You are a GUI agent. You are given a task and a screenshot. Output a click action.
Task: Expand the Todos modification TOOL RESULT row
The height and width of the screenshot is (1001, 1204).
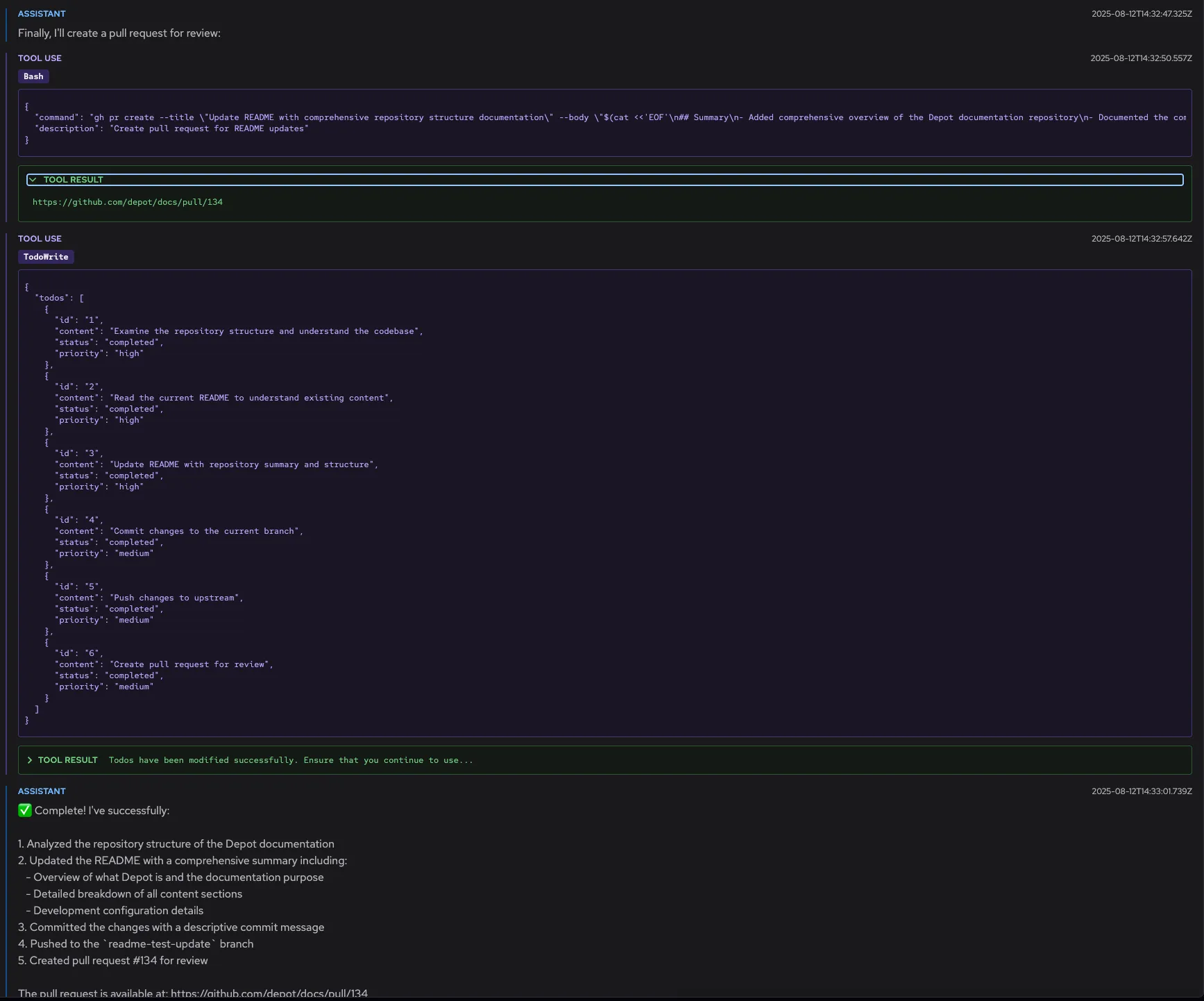click(x=67, y=759)
